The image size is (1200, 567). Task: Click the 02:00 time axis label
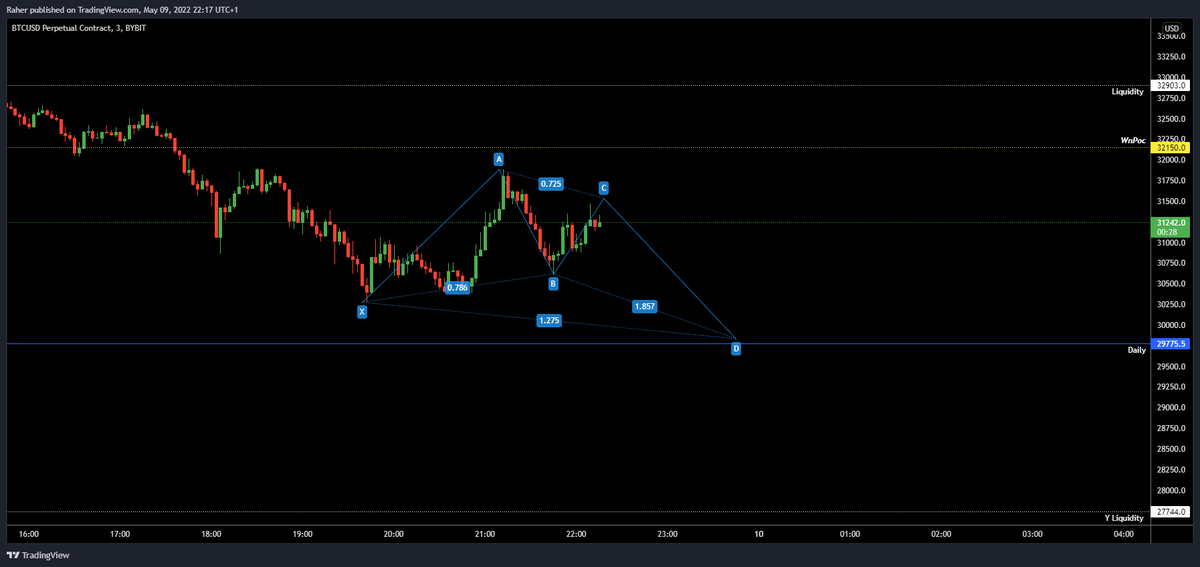[x=941, y=534]
